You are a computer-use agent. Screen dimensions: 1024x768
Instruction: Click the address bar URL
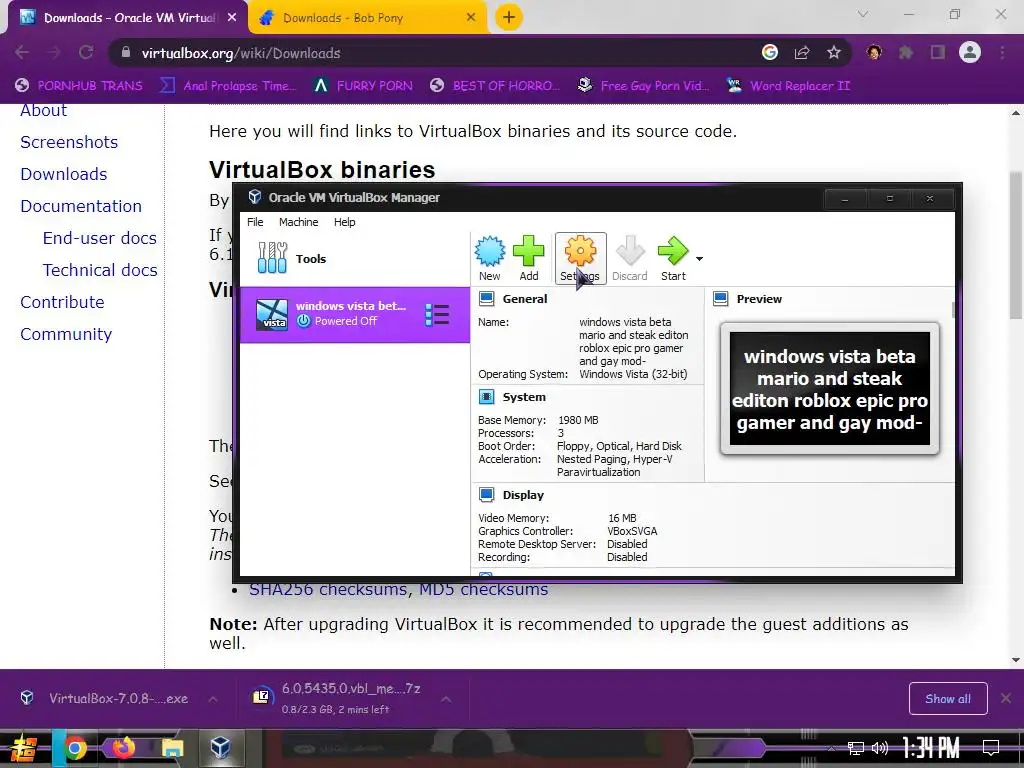click(240, 53)
